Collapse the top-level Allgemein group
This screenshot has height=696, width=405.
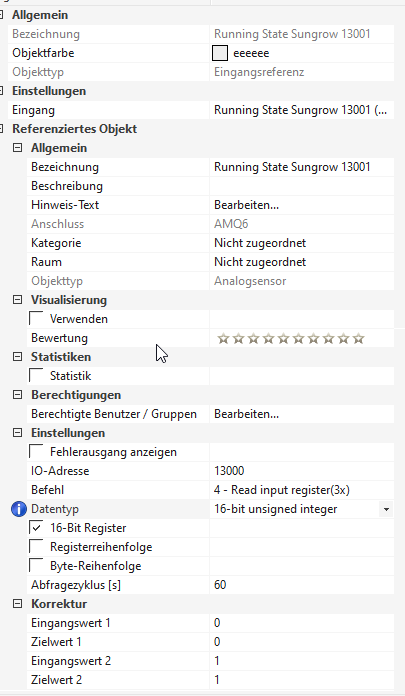(x=1, y=15)
